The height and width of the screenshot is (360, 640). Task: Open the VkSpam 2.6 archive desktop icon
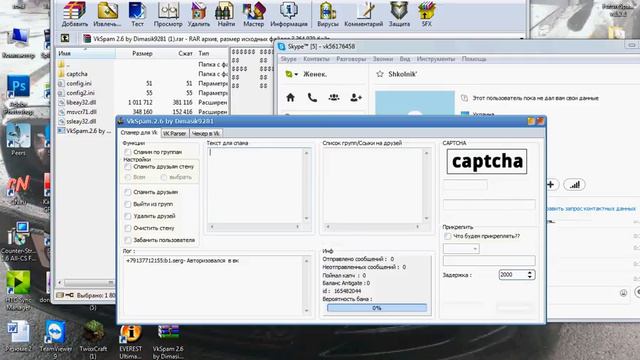click(168, 342)
